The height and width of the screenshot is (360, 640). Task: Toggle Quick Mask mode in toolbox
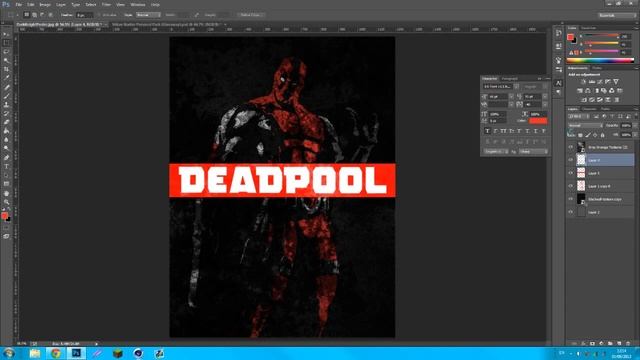pos(6,228)
